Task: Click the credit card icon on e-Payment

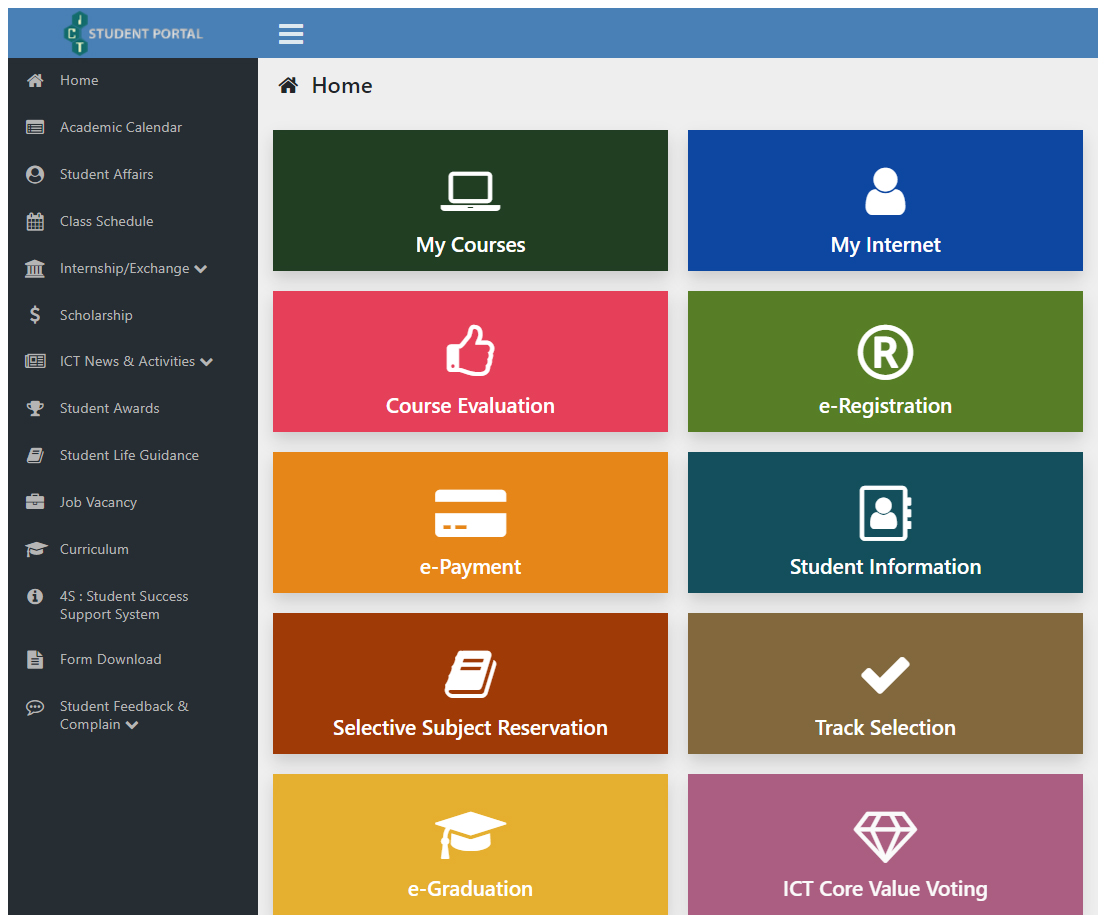Action: pos(470,513)
